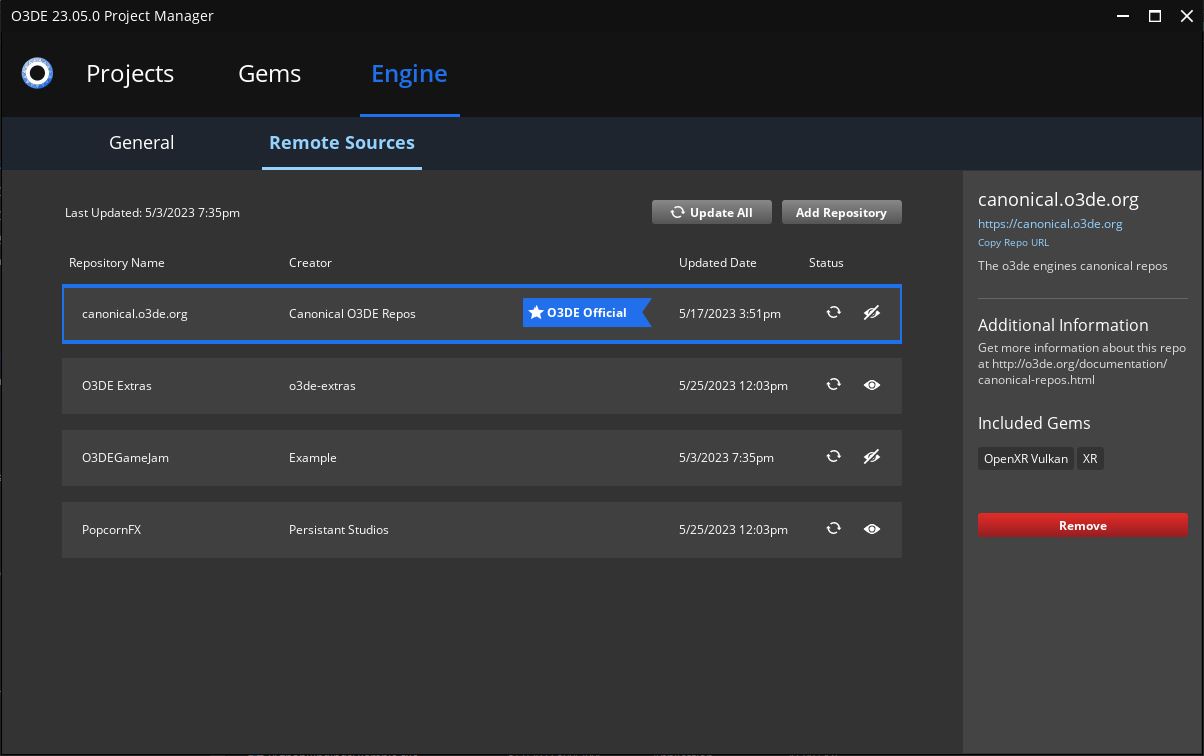Image resolution: width=1204 pixels, height=756 pixels.
Task: Click the O3DE Official badge
Action: 586,312
